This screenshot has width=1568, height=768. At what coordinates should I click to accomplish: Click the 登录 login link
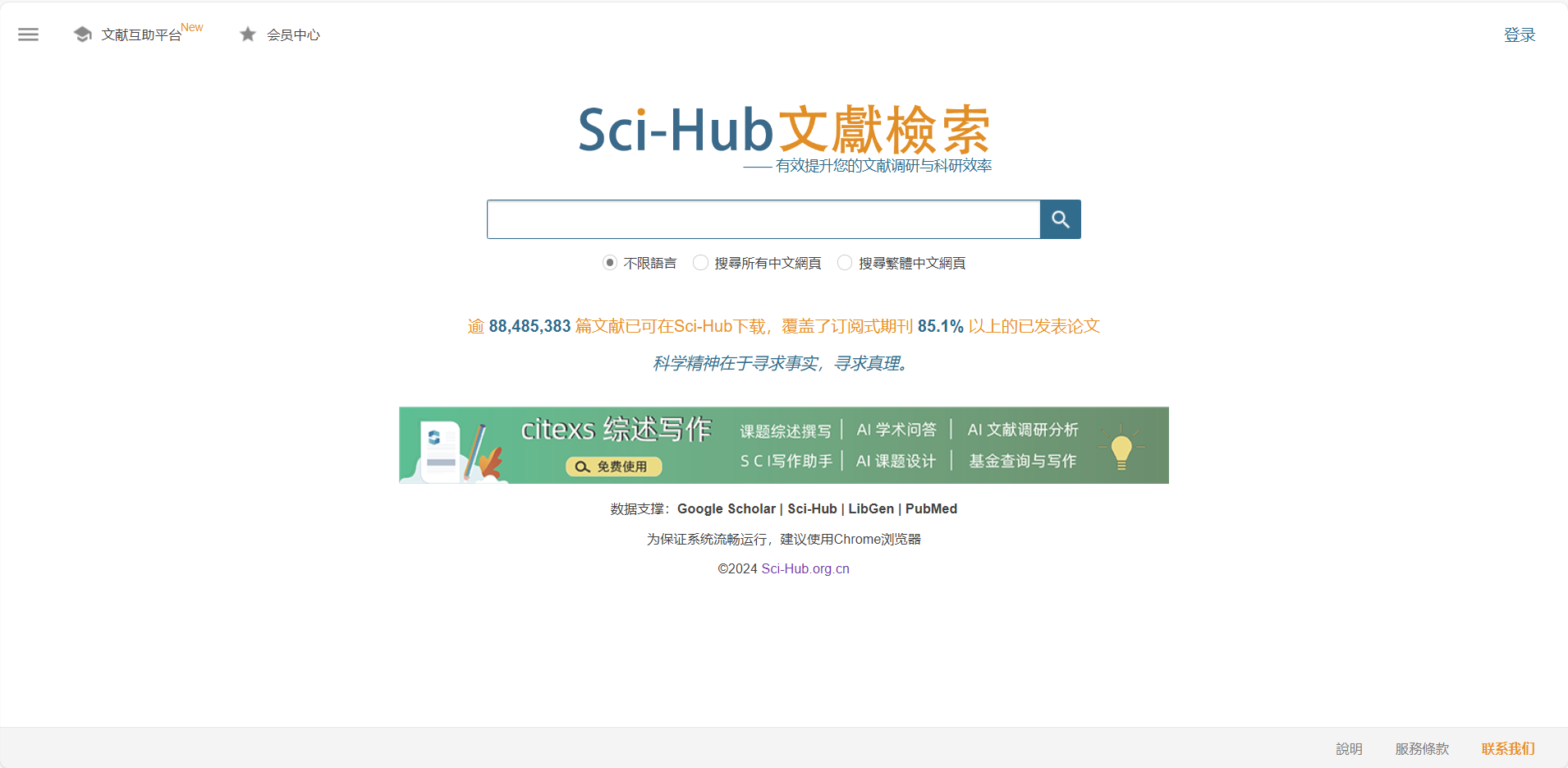[x=1520, y=34]
